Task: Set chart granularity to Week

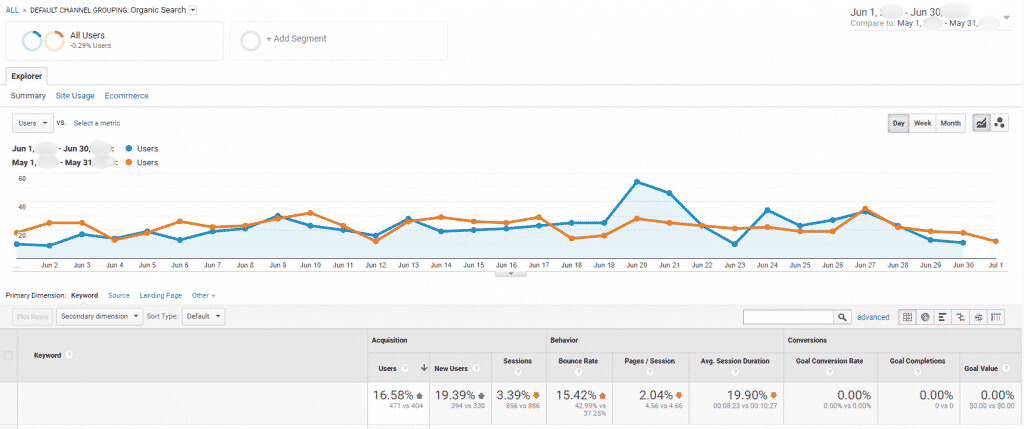Action: [922, 123]
